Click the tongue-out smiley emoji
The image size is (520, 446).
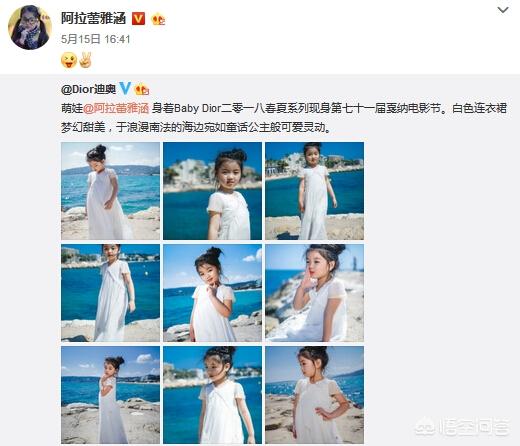[x=69, y=61]
